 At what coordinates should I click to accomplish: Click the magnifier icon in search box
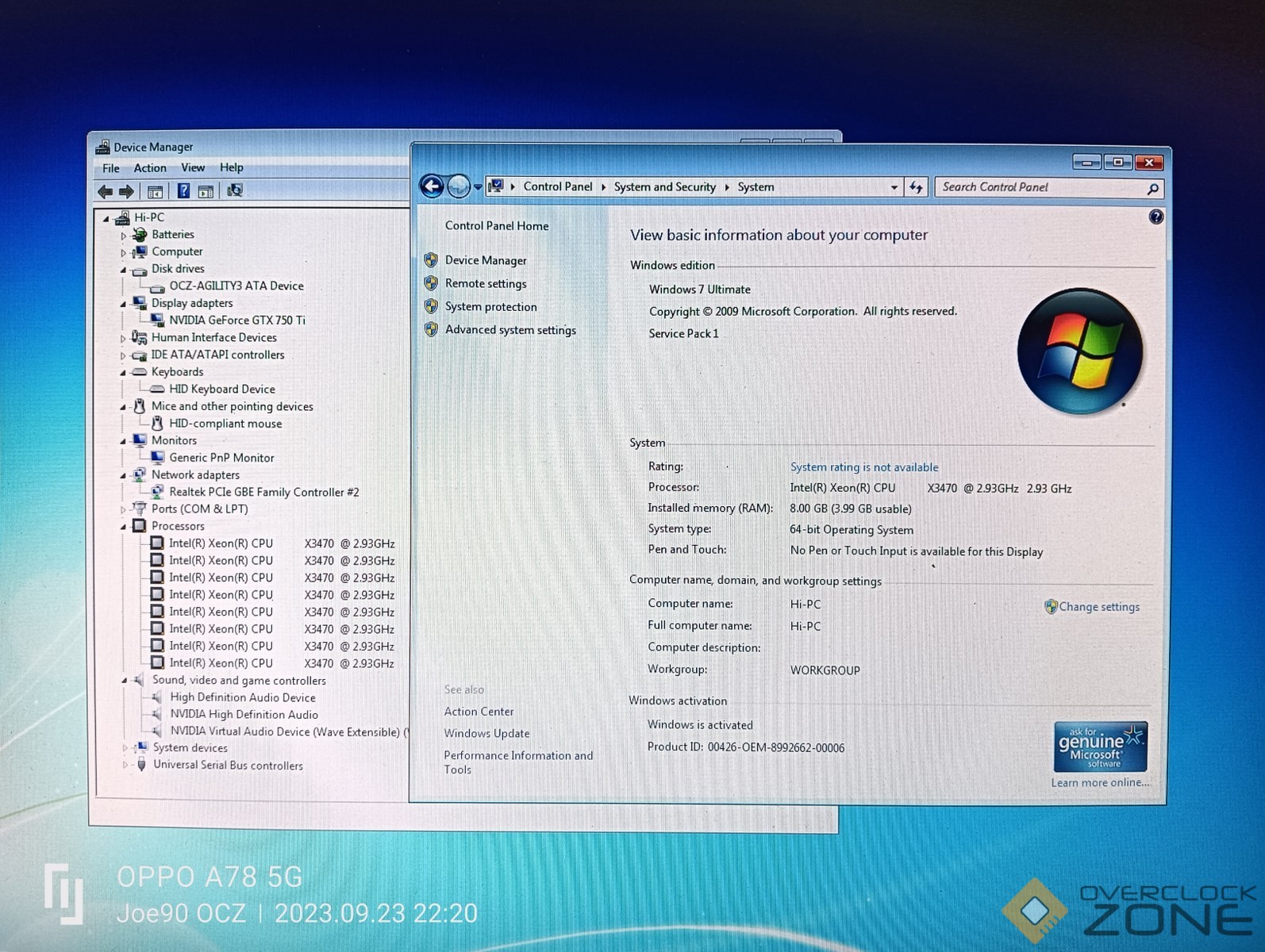coord(1152,188)
